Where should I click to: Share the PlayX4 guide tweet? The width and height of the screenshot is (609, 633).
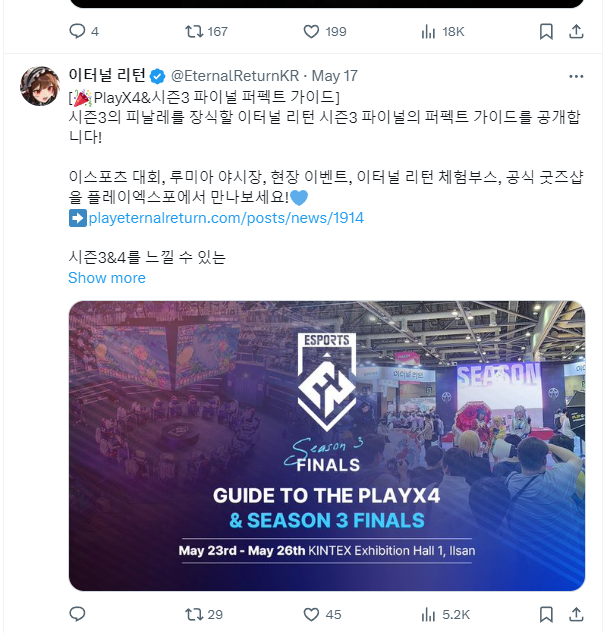[576, 614]
